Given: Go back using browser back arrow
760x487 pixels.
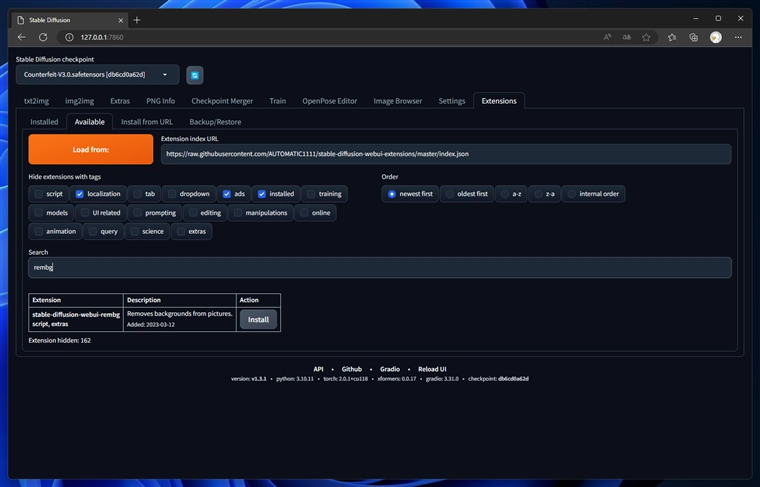Looking at the screenshot, I should [x=22, y=37].
